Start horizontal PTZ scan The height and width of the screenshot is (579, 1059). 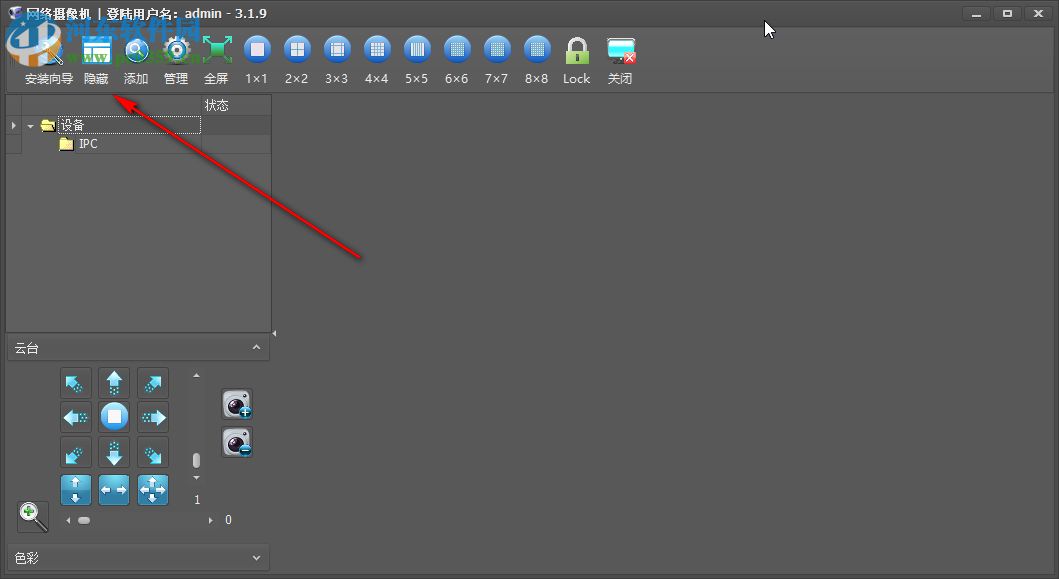click(114, 490)
